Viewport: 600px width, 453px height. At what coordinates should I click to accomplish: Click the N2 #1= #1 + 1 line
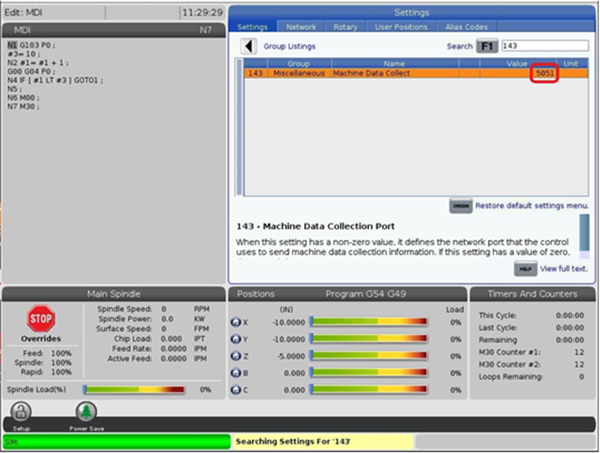(38, 63)
